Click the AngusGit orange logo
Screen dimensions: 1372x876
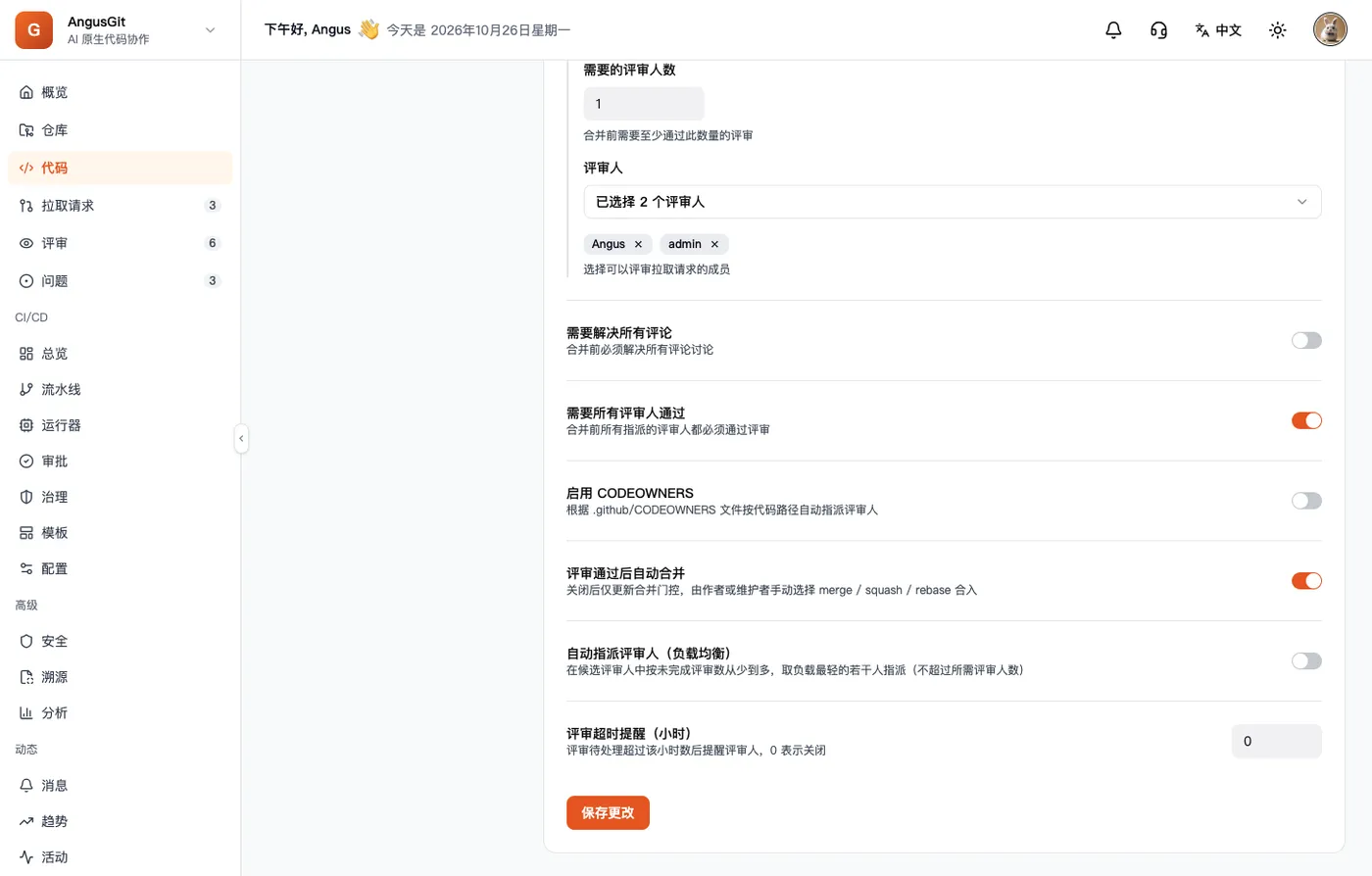33,29
